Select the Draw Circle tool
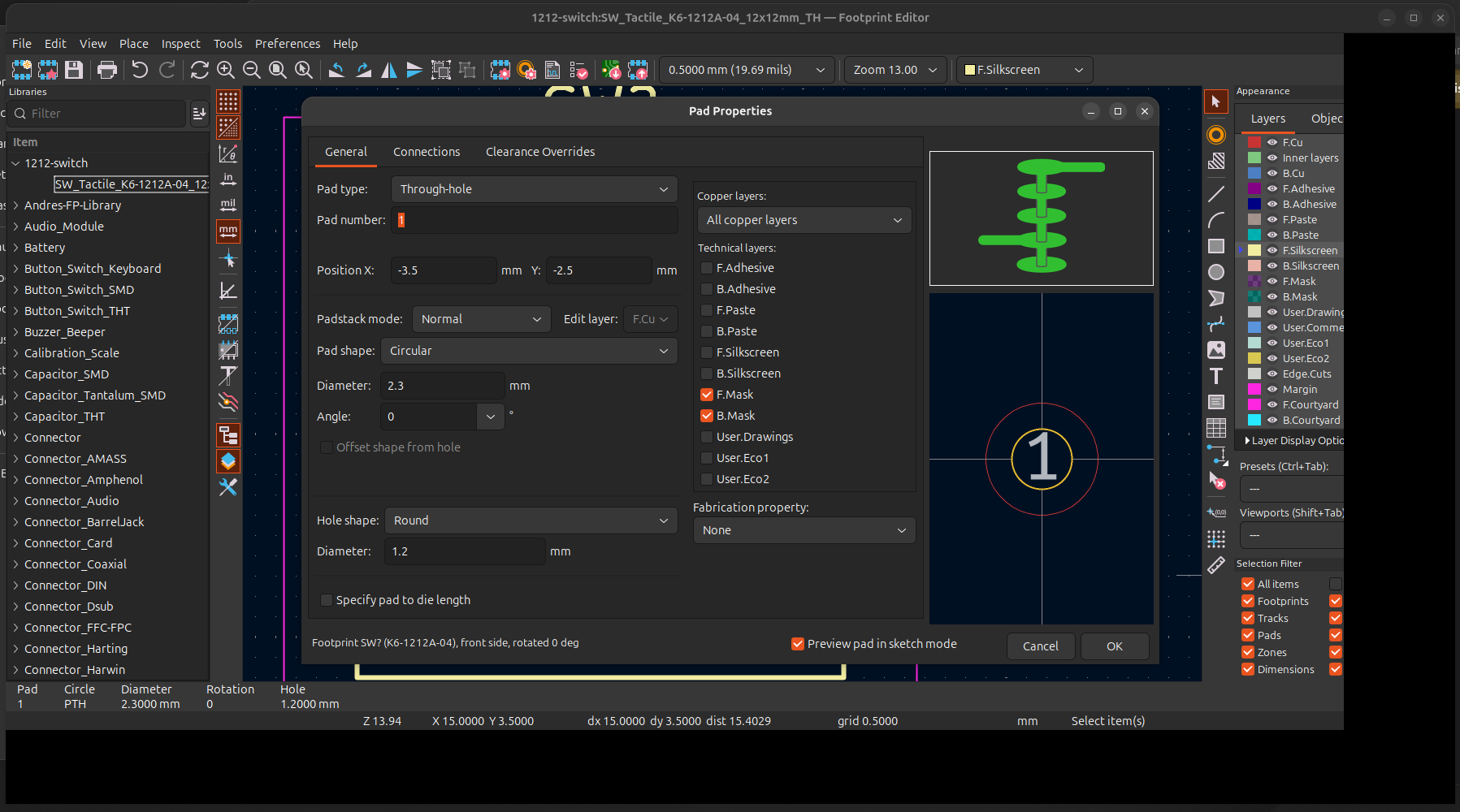Viewport: 1460px width, 812px height. point(1215,272)
